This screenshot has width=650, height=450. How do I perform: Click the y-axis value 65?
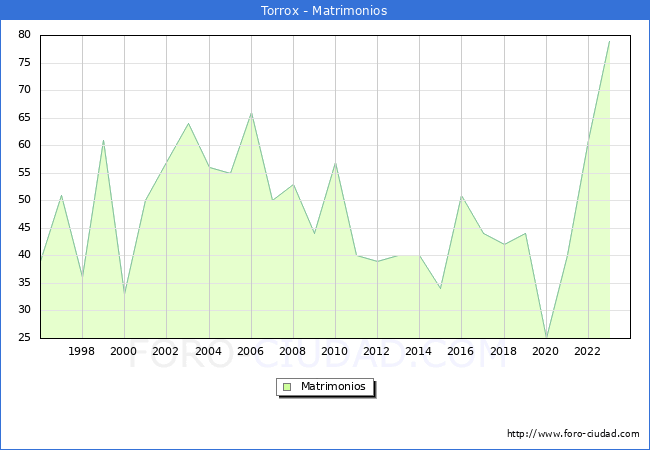coord(24,118)
